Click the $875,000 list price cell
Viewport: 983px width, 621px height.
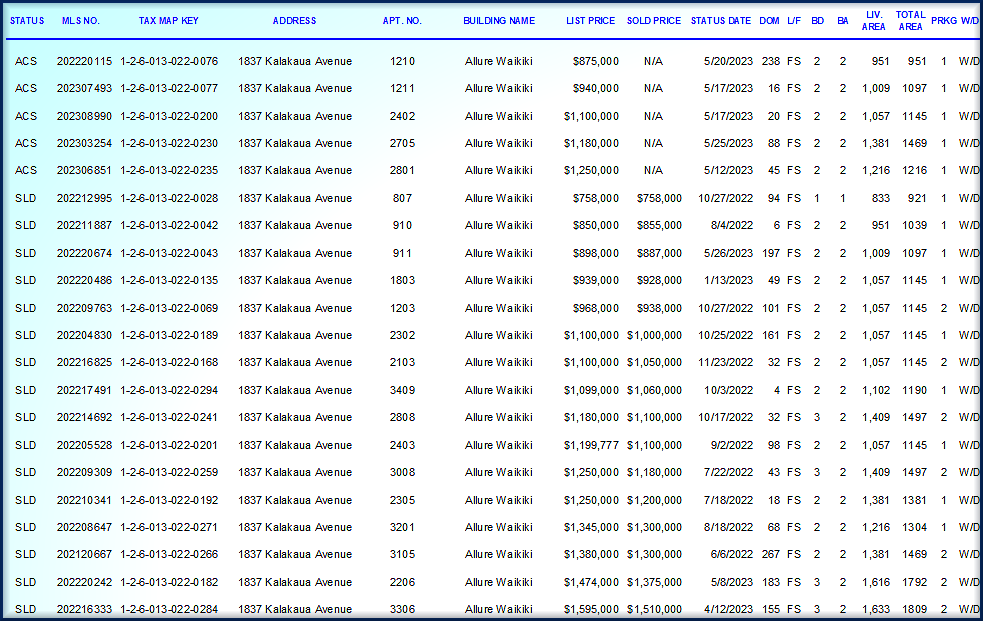(596, 61)
